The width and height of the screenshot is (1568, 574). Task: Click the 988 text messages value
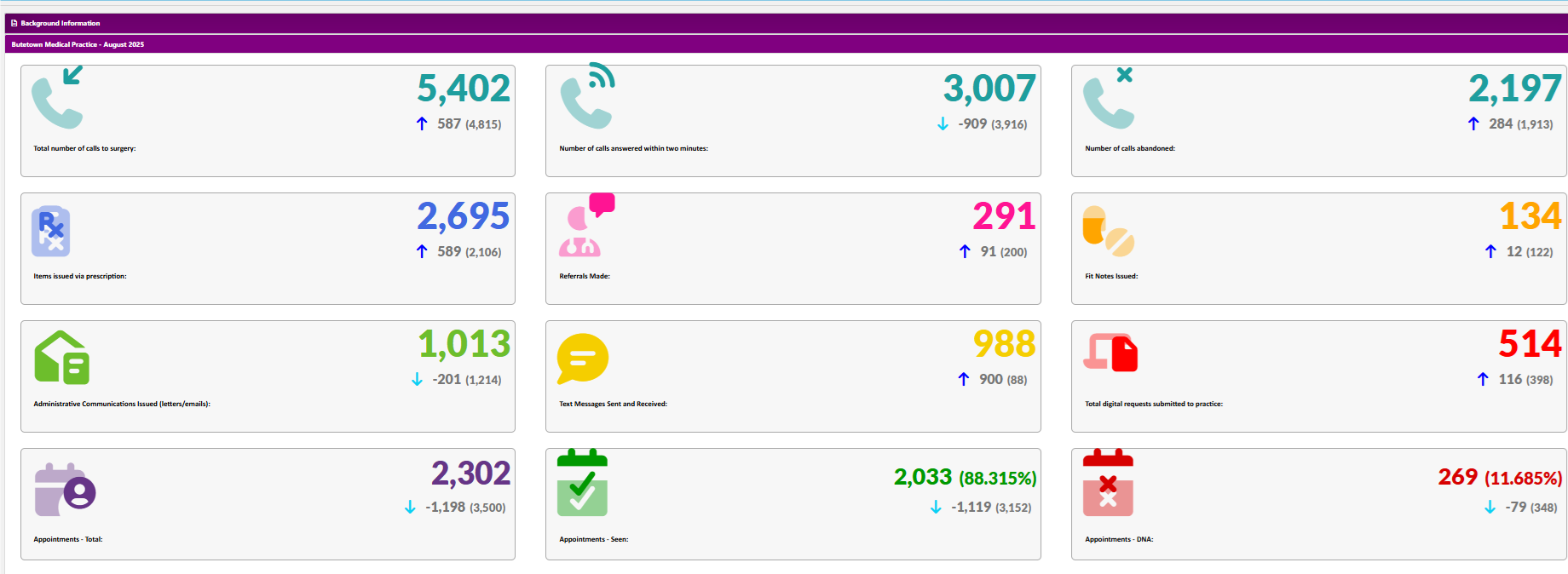tap(1004, 344)
